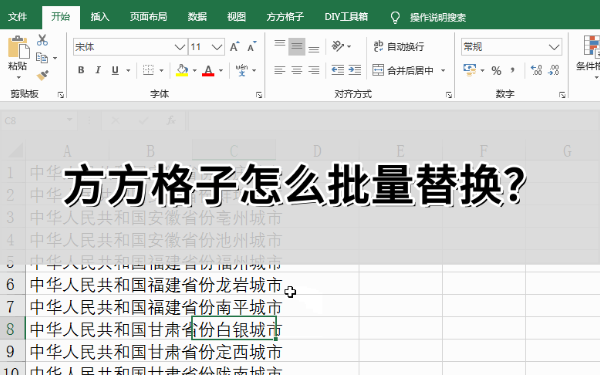
Task: Click accounting number format icon
Action: point(470,70)
